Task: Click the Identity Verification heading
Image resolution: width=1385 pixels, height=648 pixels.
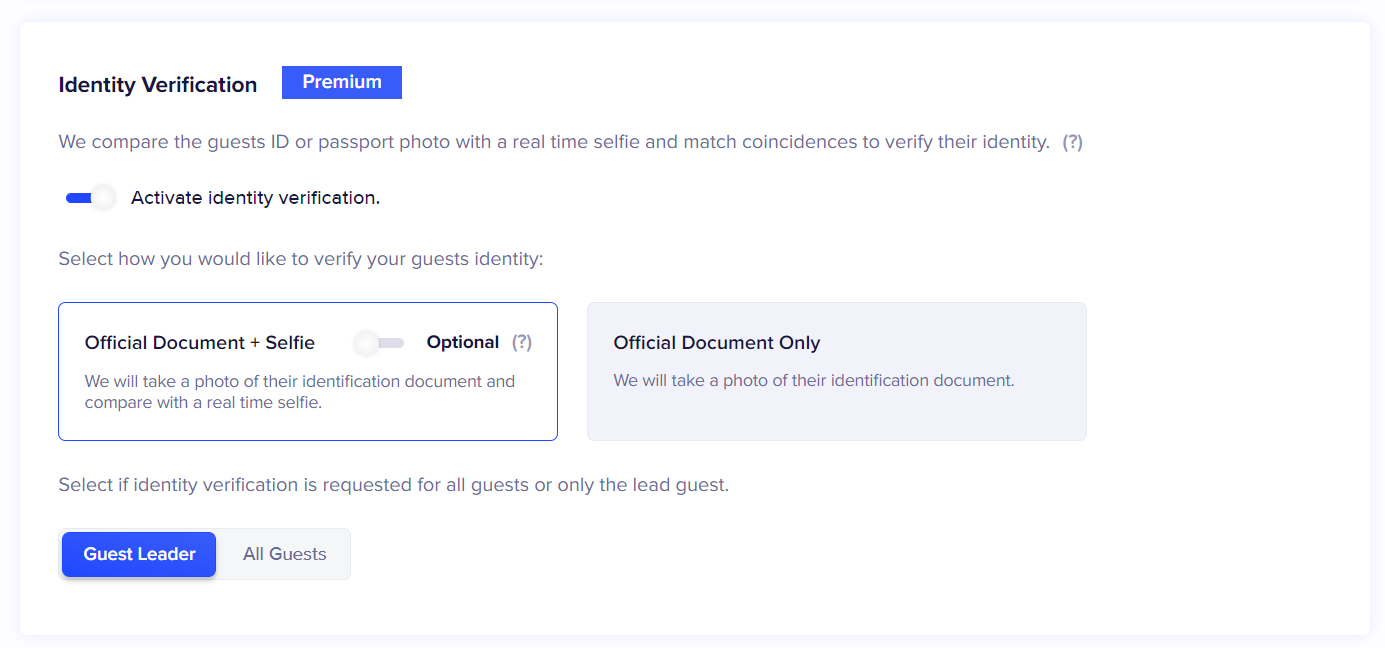Action: point(158,85)
